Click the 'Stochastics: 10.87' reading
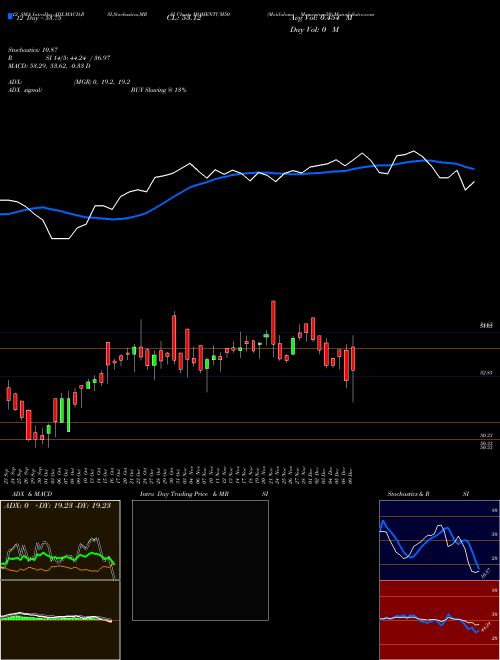500x660 pixels. coord(32,50)
